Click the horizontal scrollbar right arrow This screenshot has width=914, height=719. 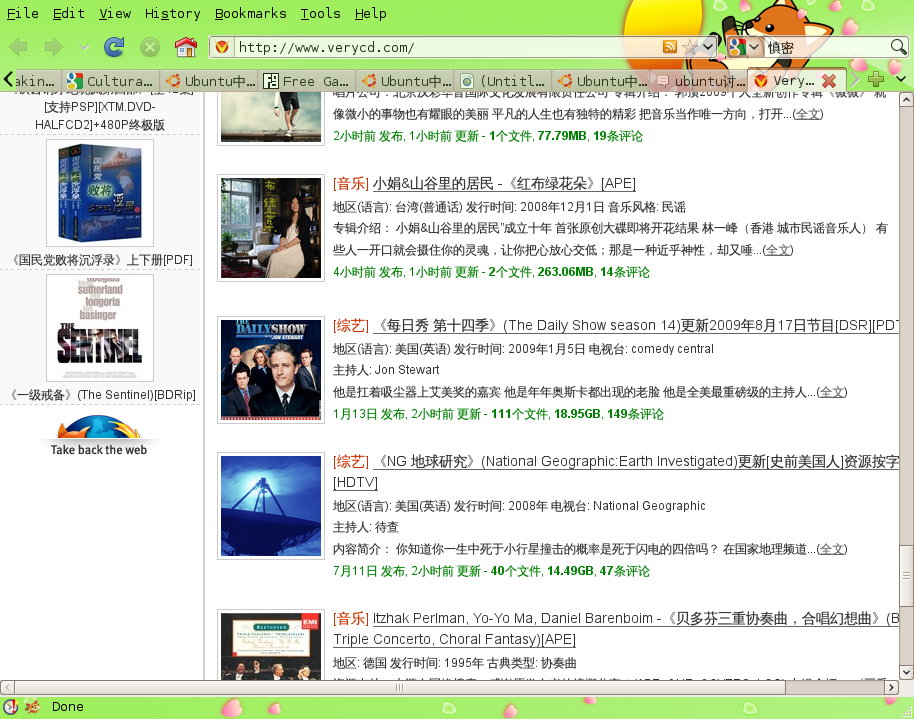point(891,687)
